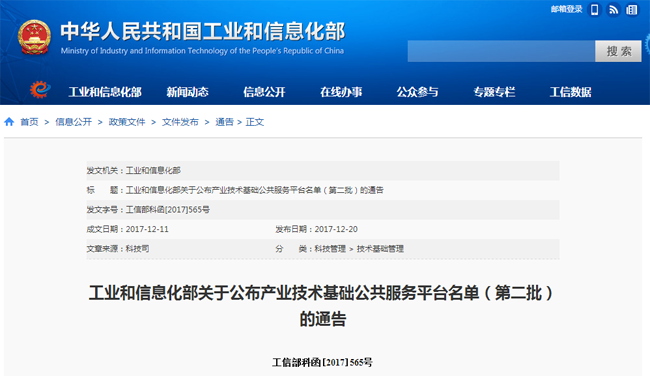Select 工信数据 in the navigation bar
The height and width of the screenshot is (376, 650).
(x=570, y=92)
